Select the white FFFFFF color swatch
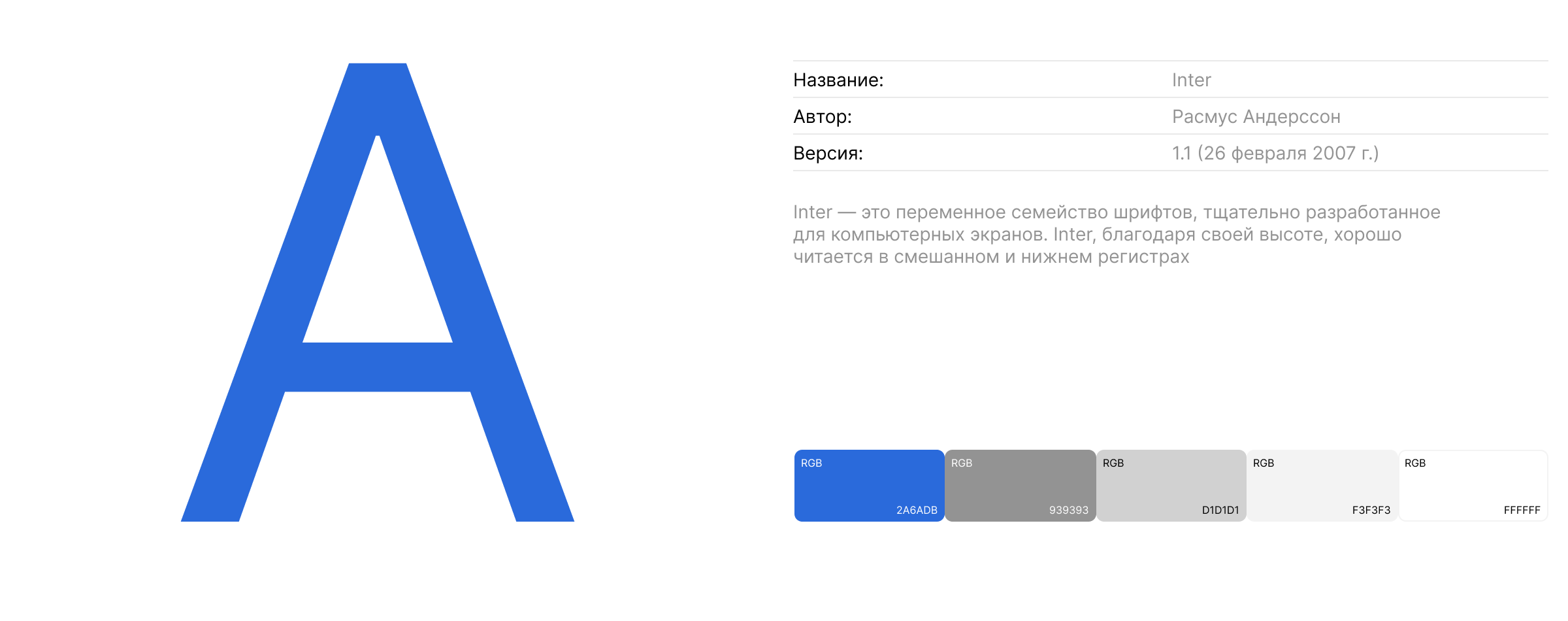 pyautogui.click(x=1473, y=485)
